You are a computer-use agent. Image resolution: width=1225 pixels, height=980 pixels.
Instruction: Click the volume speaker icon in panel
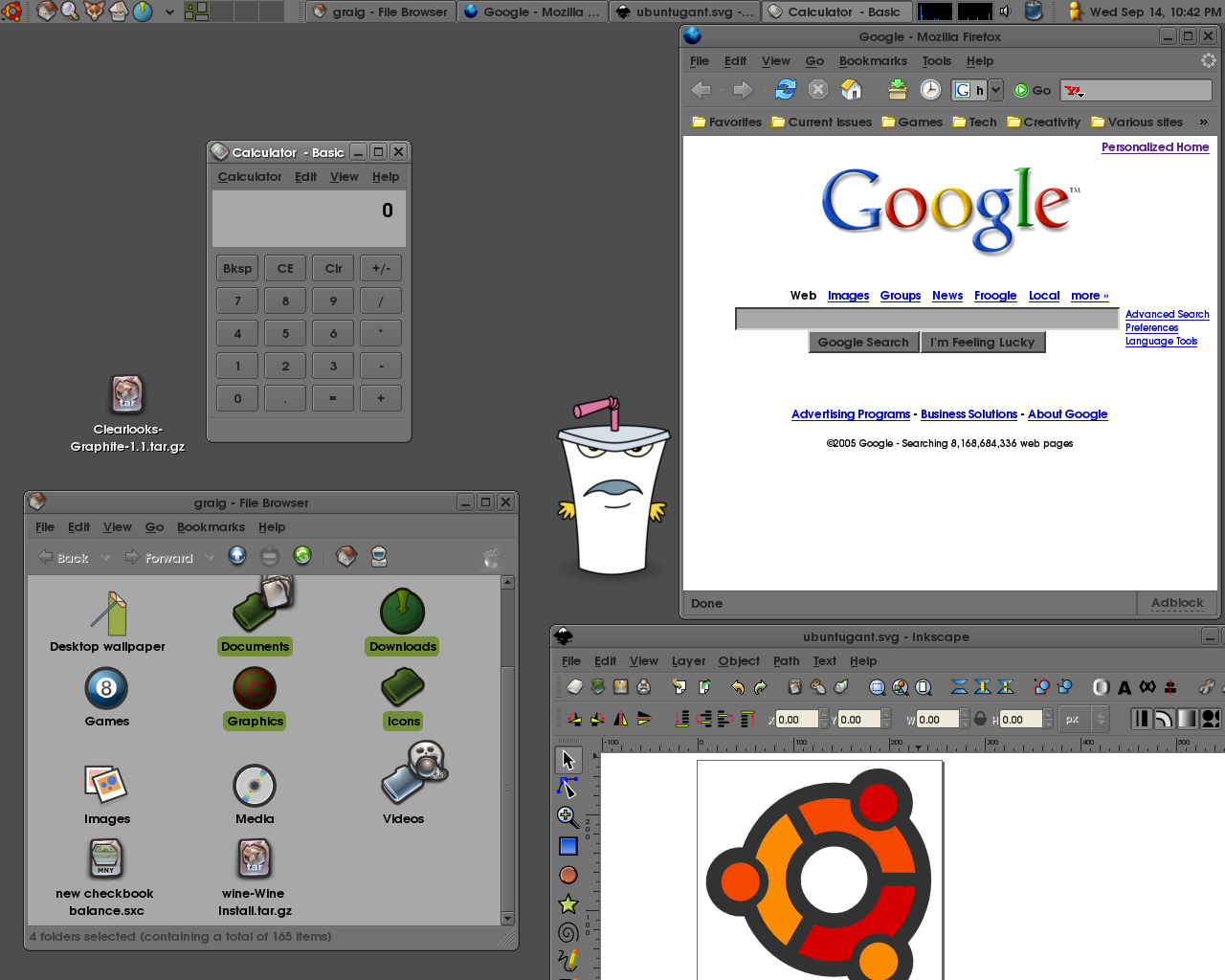point(1005,11)
